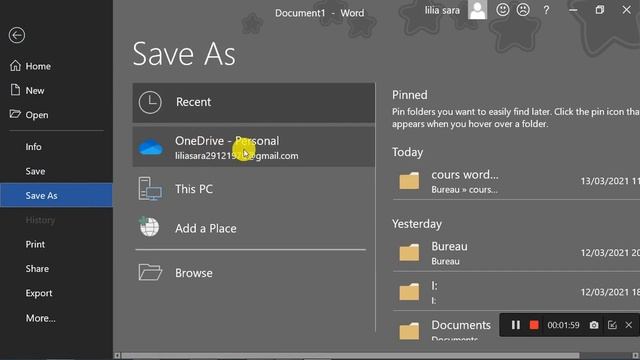Select the OneDrive - Personal location
Viewport: 640px width, 360px height.
click(x=253, y=147)
